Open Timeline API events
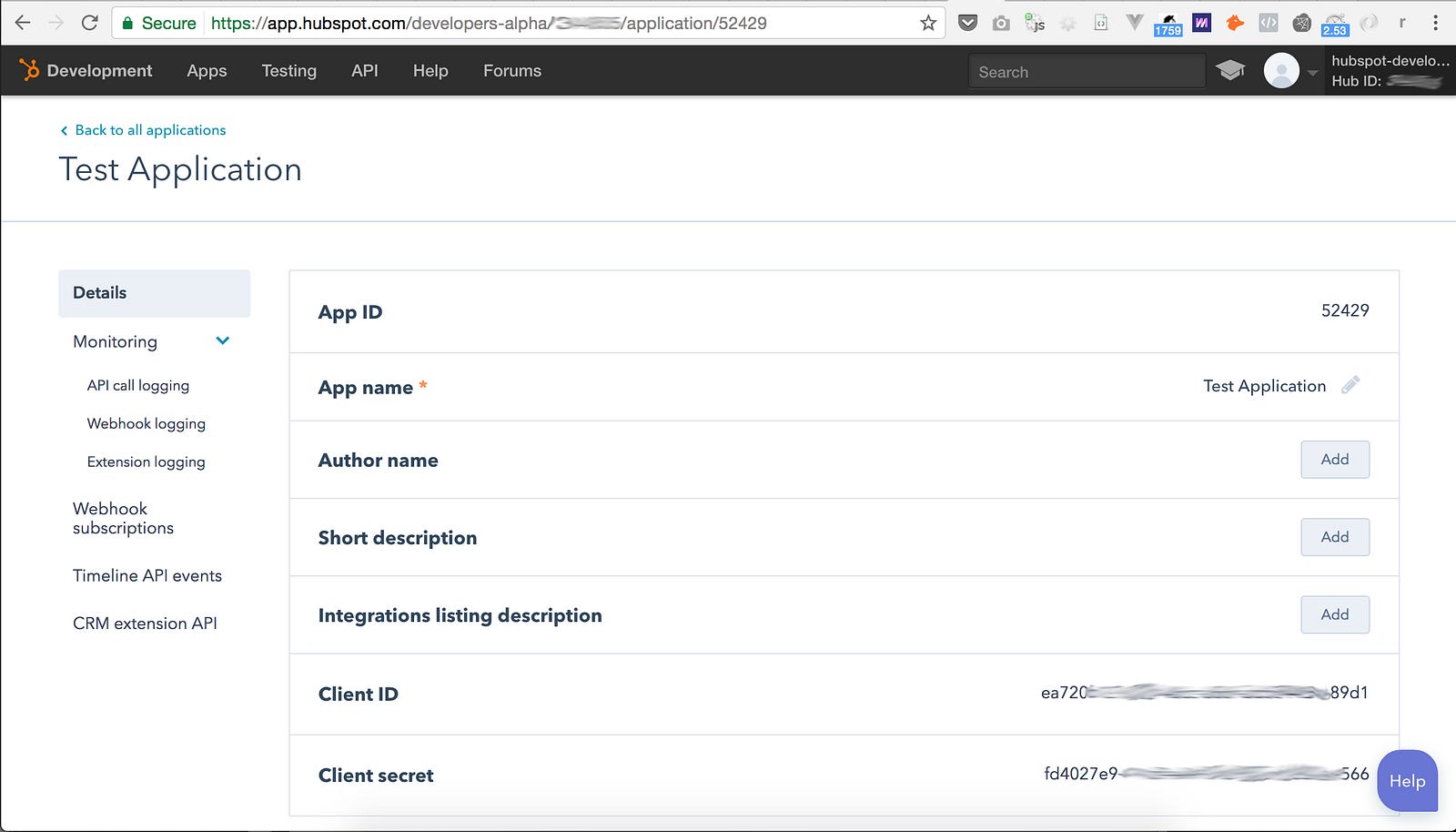 [147, 575]
